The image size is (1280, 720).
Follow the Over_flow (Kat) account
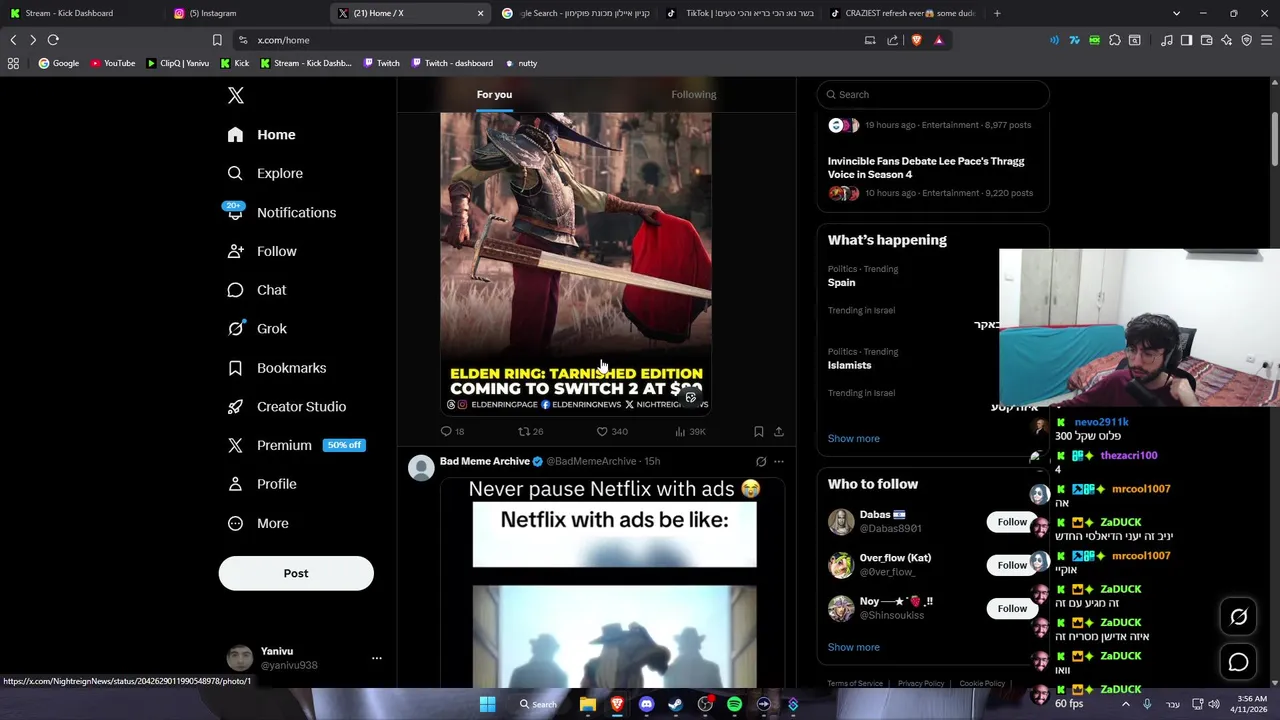tap(1012, 565)
